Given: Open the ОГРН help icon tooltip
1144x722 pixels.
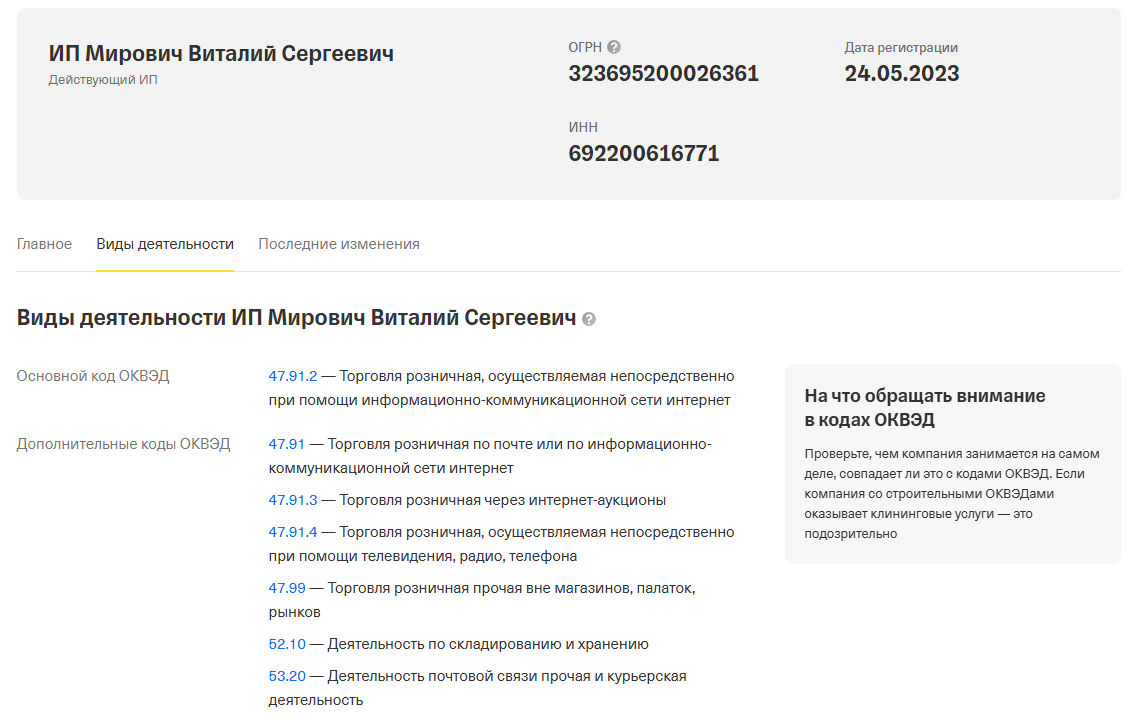Looking at the screenshot, I should tap(613, 46).
